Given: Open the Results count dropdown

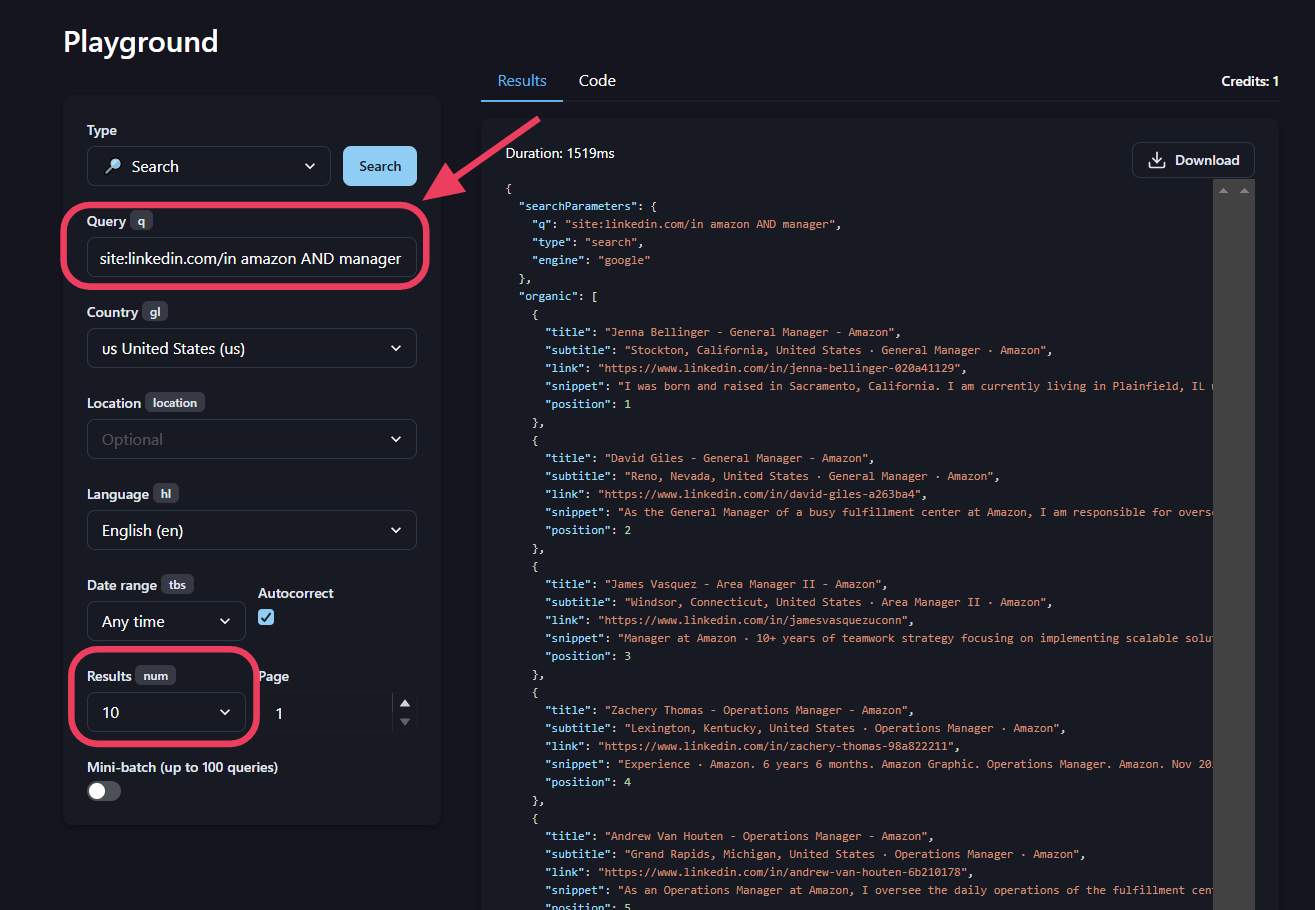Looking at the screenshot, I should pos(165,712).
